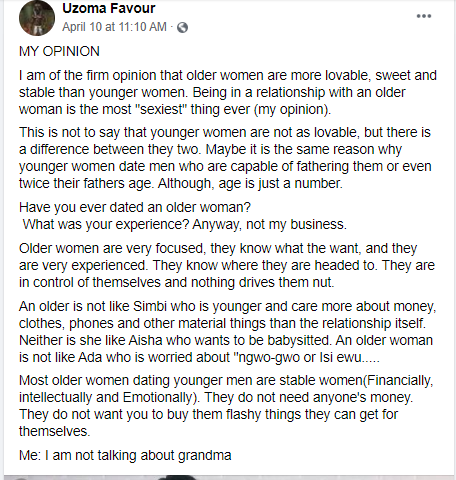Visit the Uzoma Favour profile name link
The height and width of the screenshot is (480, 456).
(109, 9)
